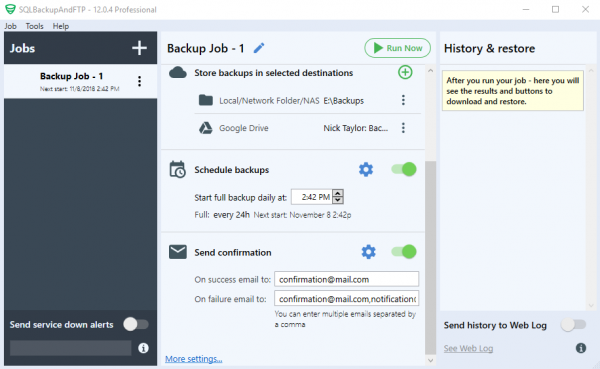
Task: Click info icon for service down alerts
Action: tap(143, 348)
